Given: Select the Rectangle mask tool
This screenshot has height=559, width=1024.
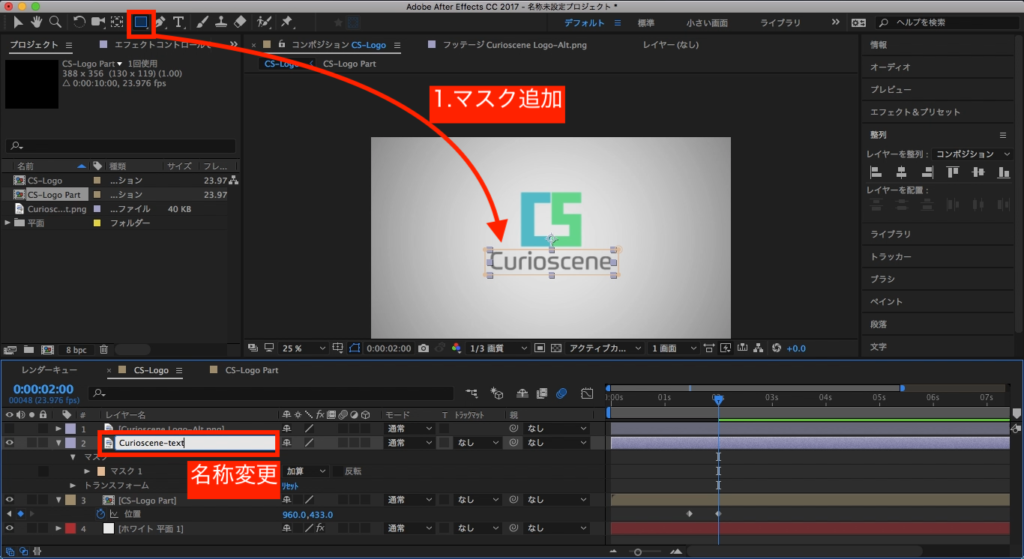Looking at the screenshot, I should click(x=141, y=21).
